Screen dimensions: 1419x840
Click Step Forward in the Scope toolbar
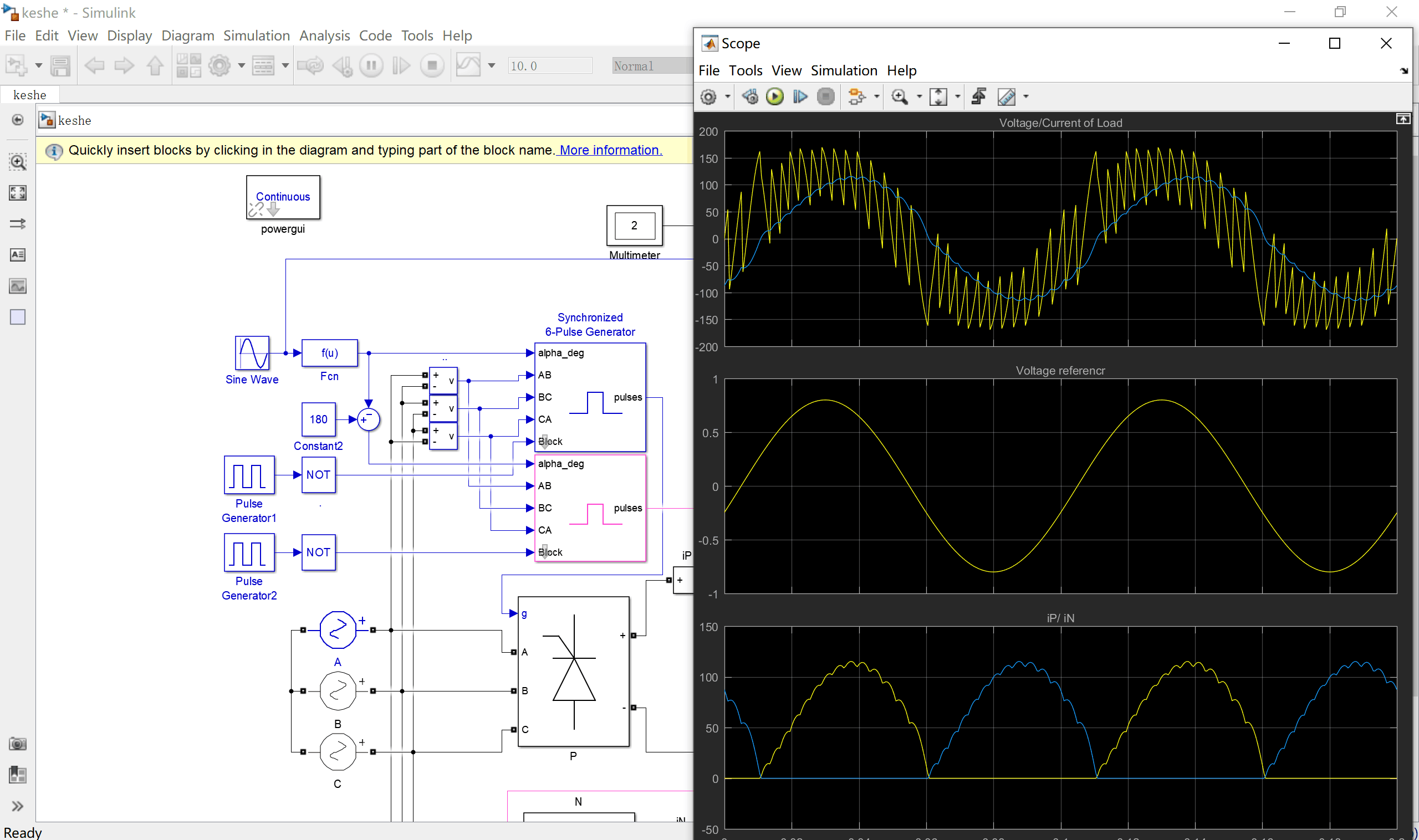pos(799,97)
